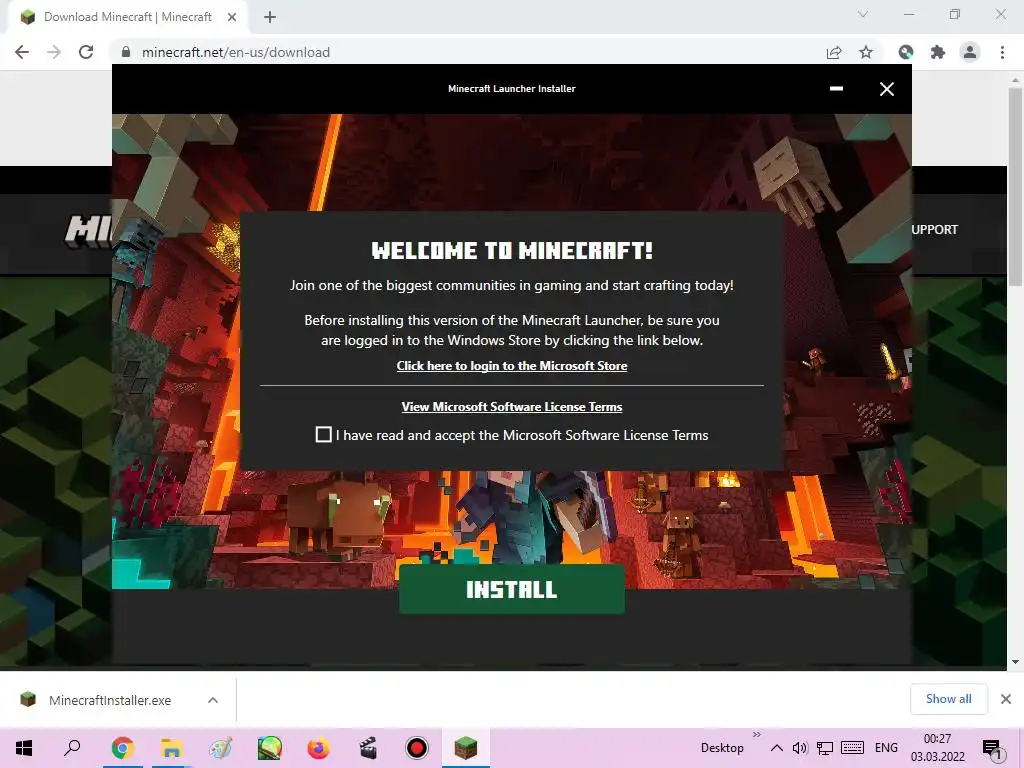Switch the ENG input language
The height and width of the screenshot is (768, 1024).
click(886, 748)
